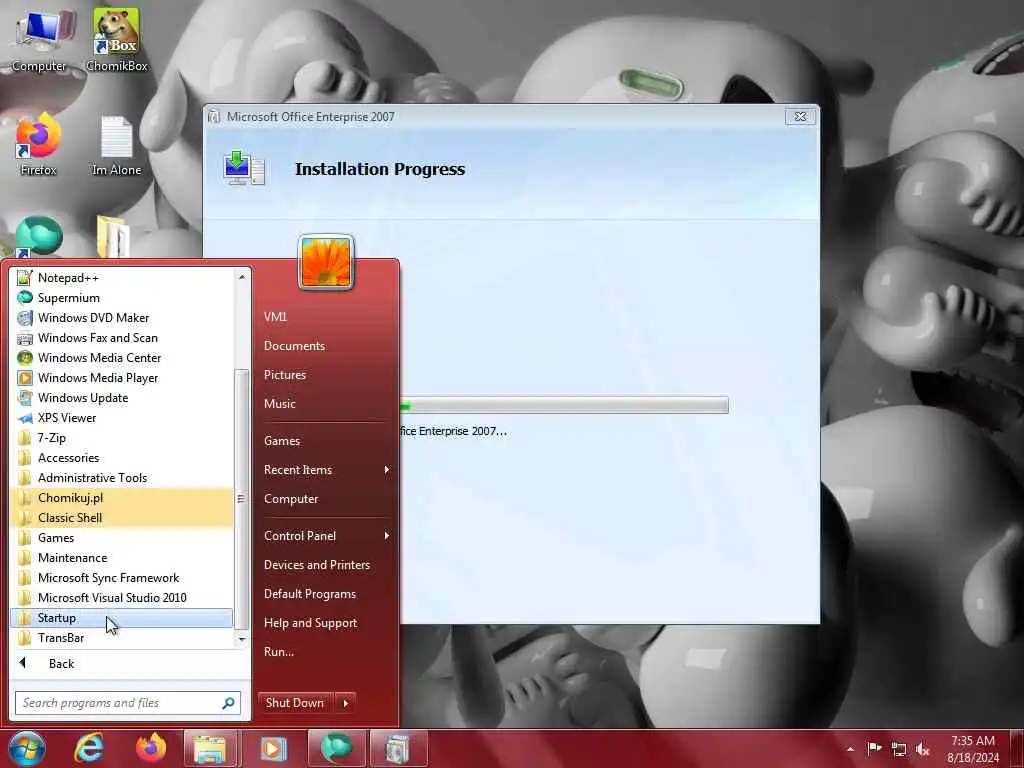Open the network tray icon
Viewport: 1024px width, 768px height.
point(899,750)
